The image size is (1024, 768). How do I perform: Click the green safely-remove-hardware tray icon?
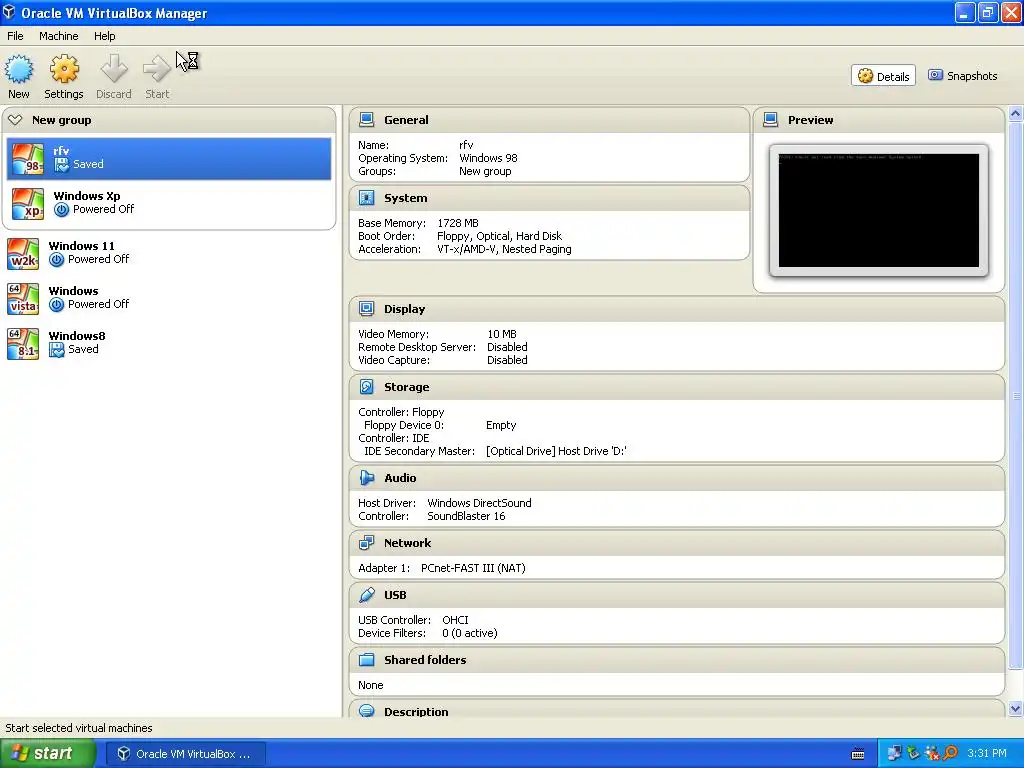[x=913, y=754]
